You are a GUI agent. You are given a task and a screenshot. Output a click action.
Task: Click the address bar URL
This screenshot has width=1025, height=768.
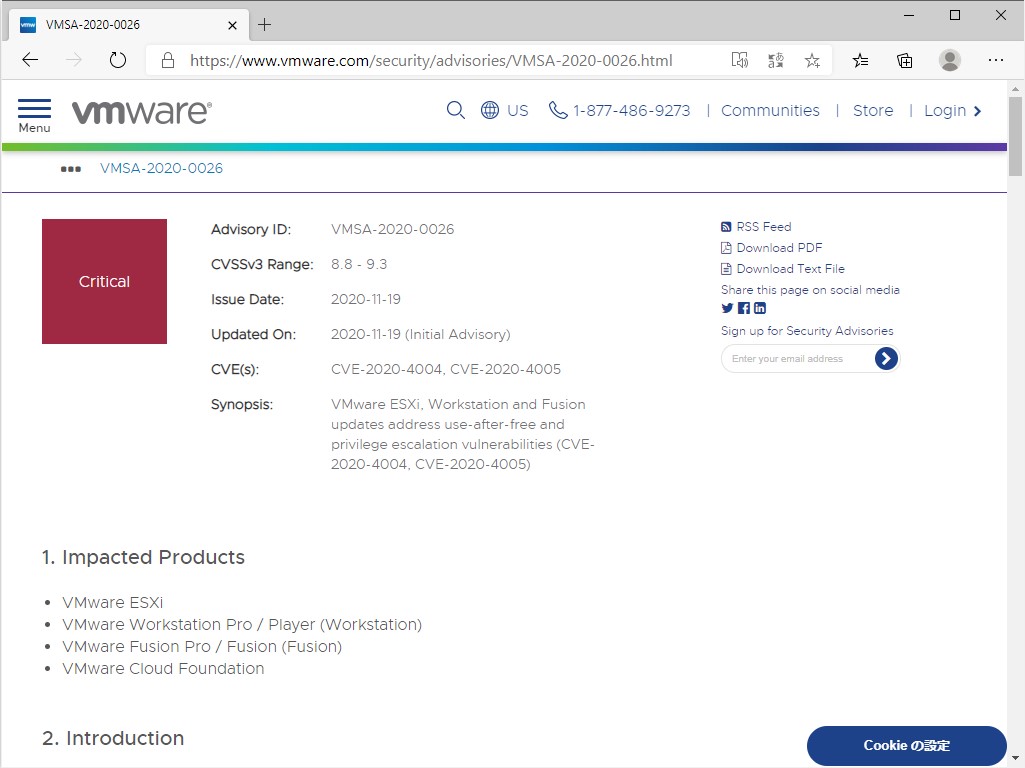click(431, 61)
